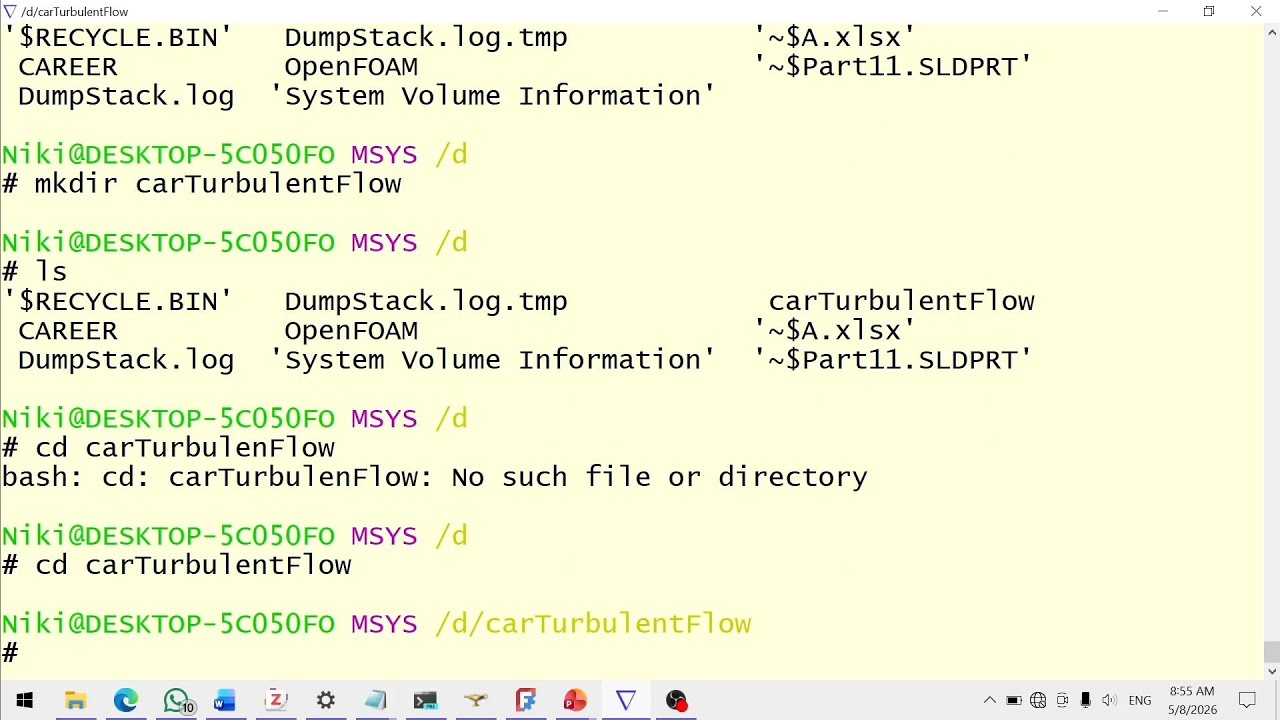Open the notepad-style app in the taskbar
The height and width of the screenshot is (720, 1280).
pyautogui.click(x=375, y=700)
